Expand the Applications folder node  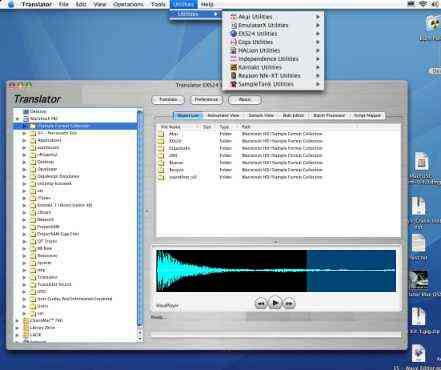point(24,140)
